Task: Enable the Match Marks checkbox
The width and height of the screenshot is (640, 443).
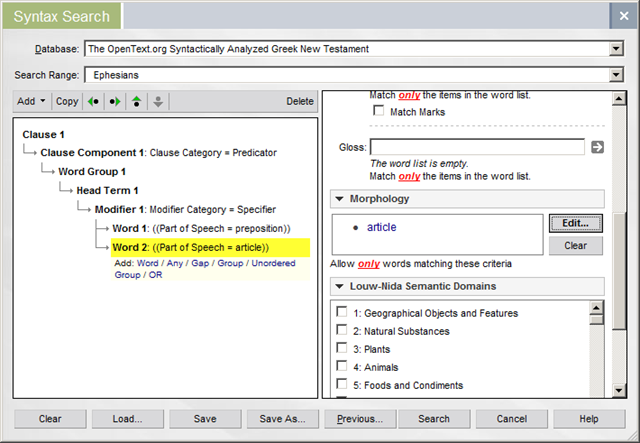Action: [379, 112]
